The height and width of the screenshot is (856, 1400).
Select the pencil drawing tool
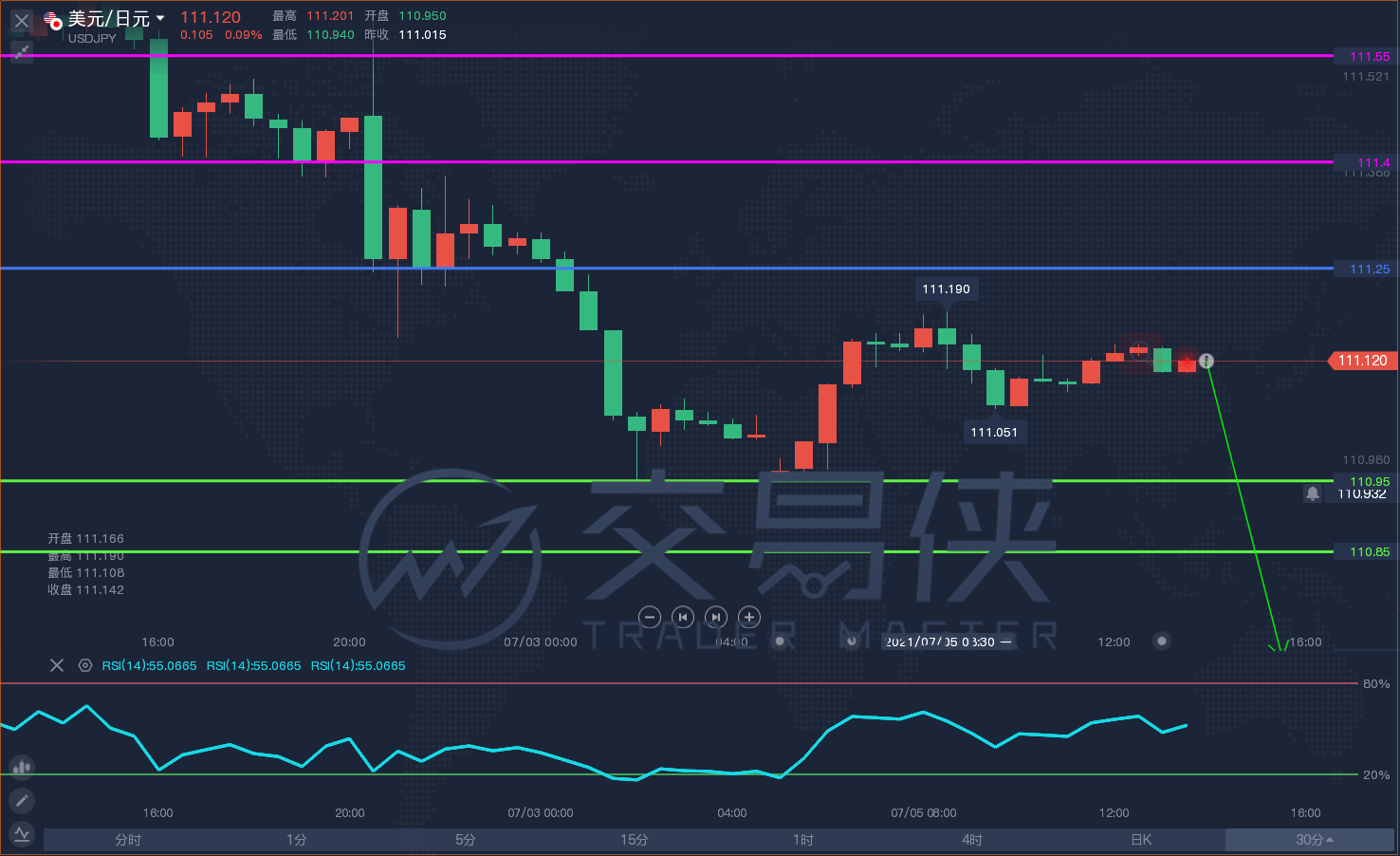click(x=22, y=800)
